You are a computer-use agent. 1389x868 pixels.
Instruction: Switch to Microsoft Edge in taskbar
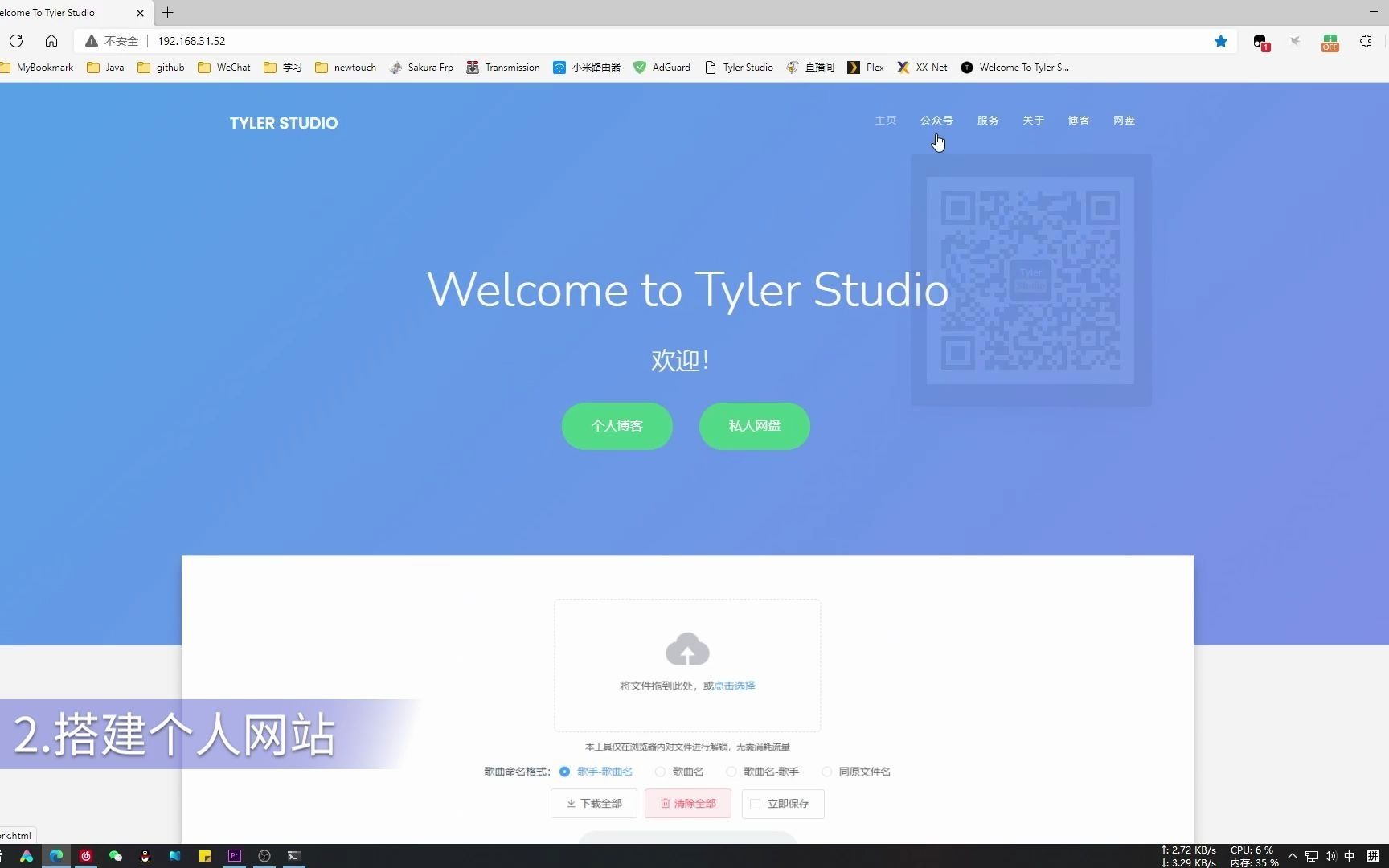pyautogui.click(x=56, y=856)
